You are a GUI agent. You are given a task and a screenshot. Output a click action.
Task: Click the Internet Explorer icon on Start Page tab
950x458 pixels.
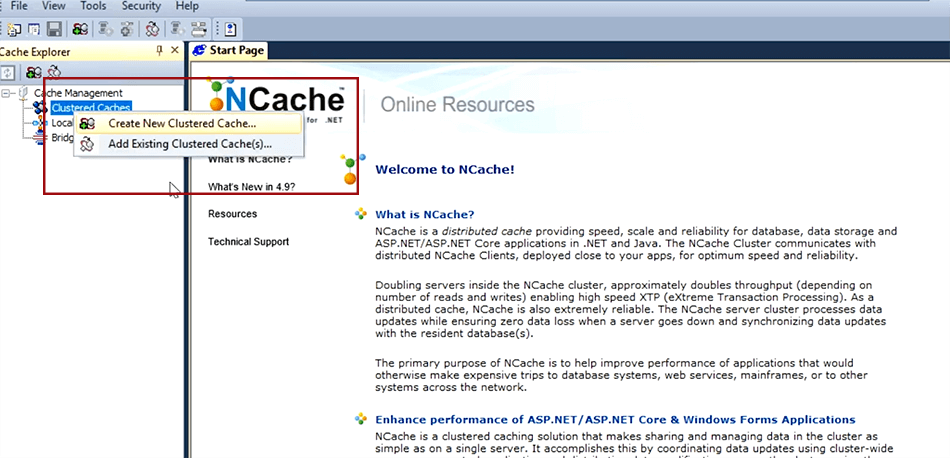click(199, 50)
